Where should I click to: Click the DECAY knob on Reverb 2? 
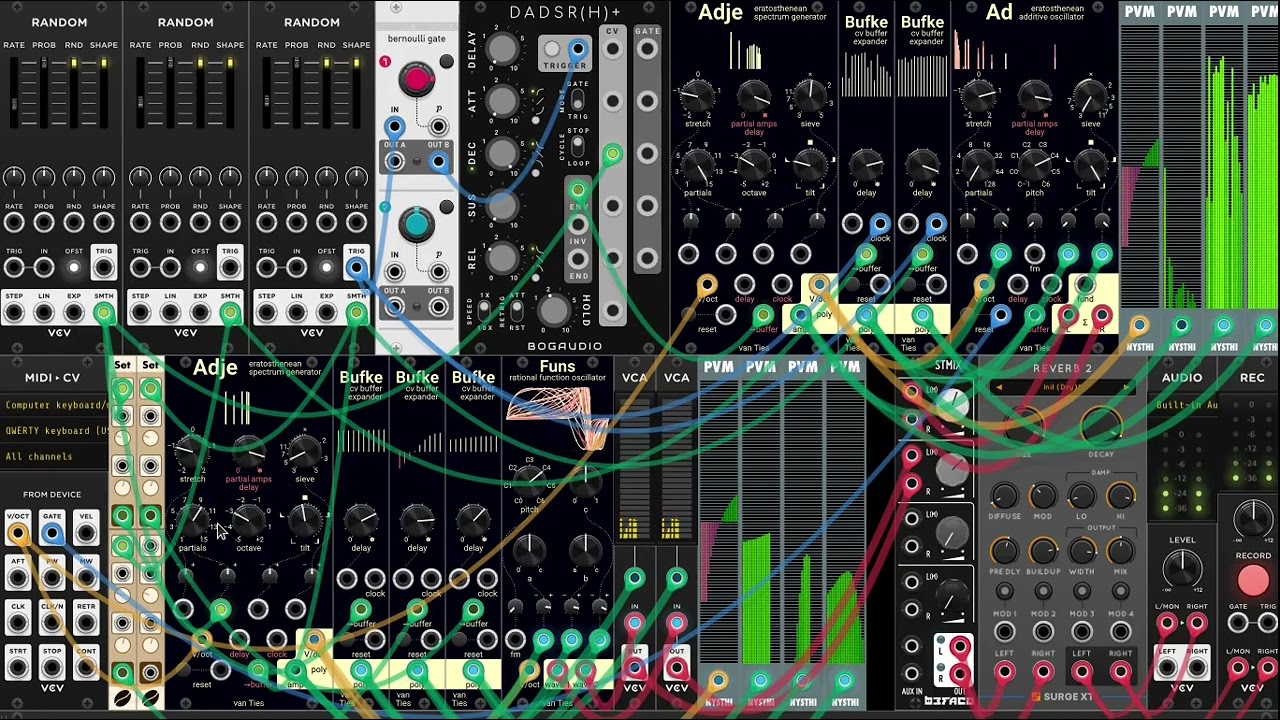[x=1101, y=426]
